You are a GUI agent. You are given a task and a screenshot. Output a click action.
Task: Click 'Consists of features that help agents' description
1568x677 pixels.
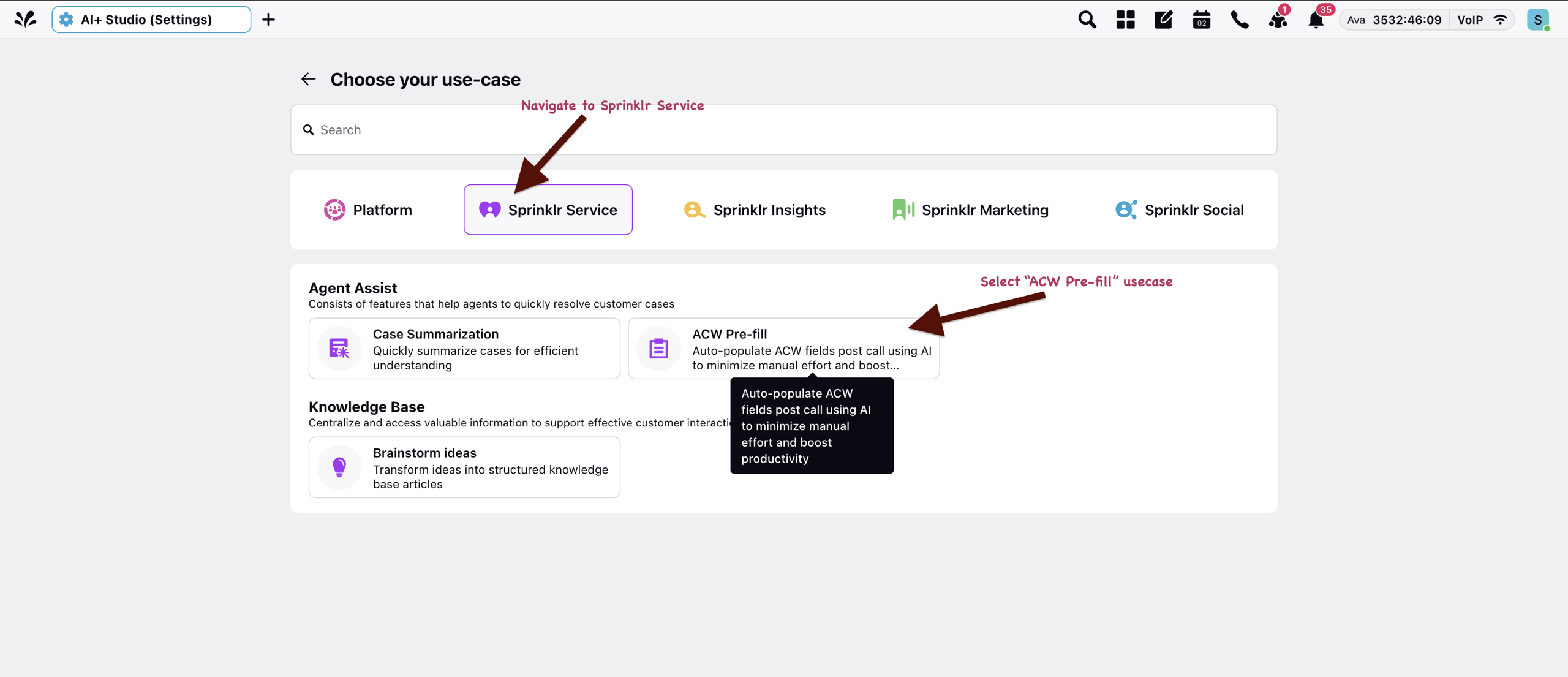coord(491,304)
